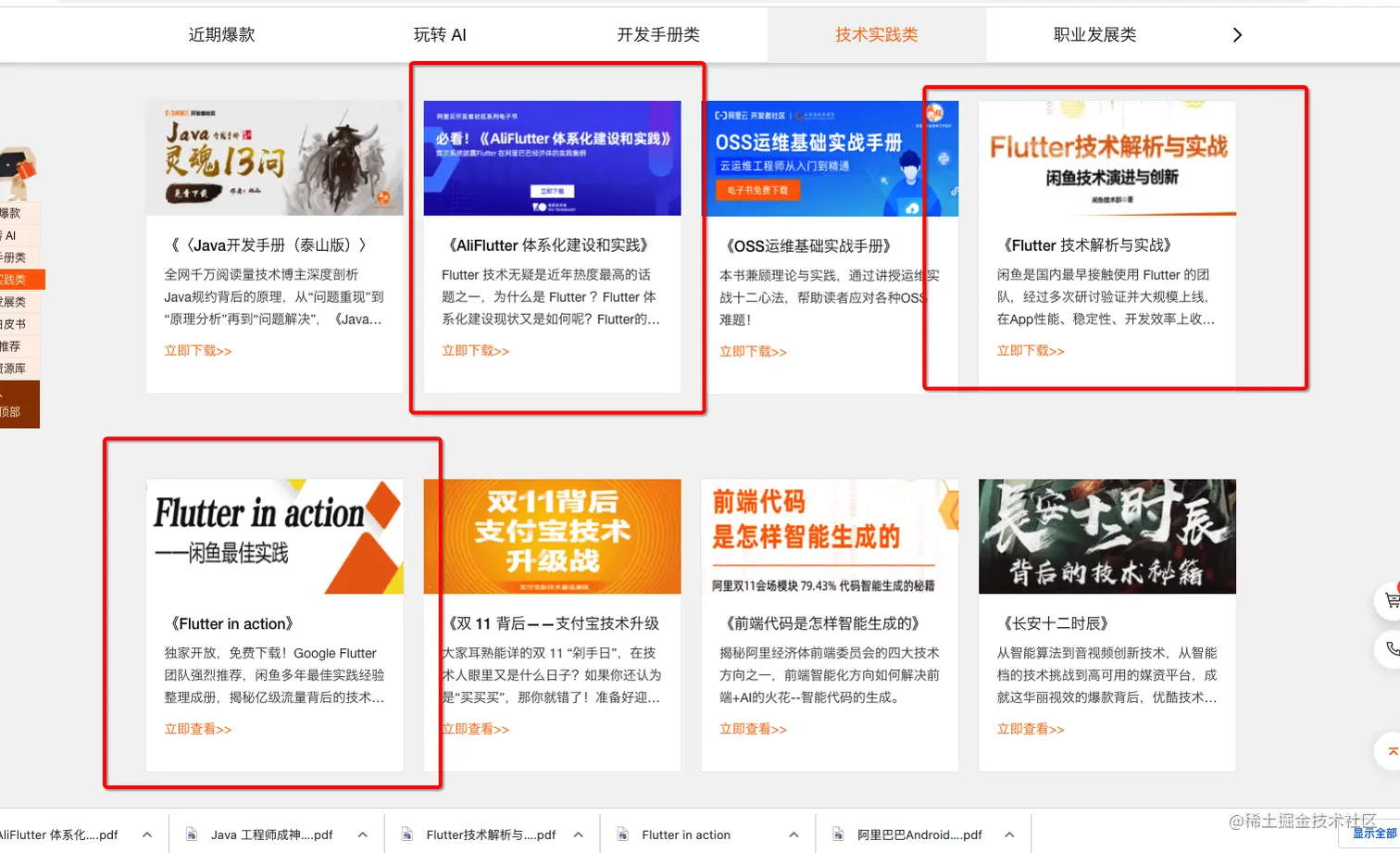Open the 长安十二时辰 dark cover image
The image size is (1400, 853).
coord(1107,536)
